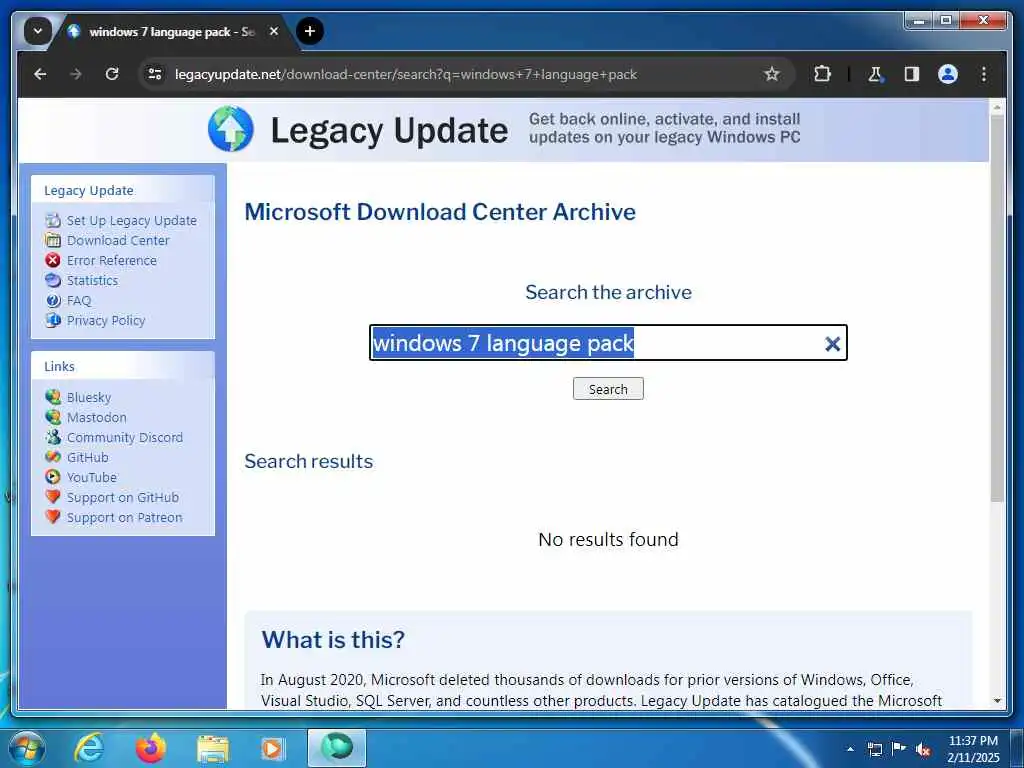
Task: Select the windows 7 language pack tab
Action: [x=171, y=32]
